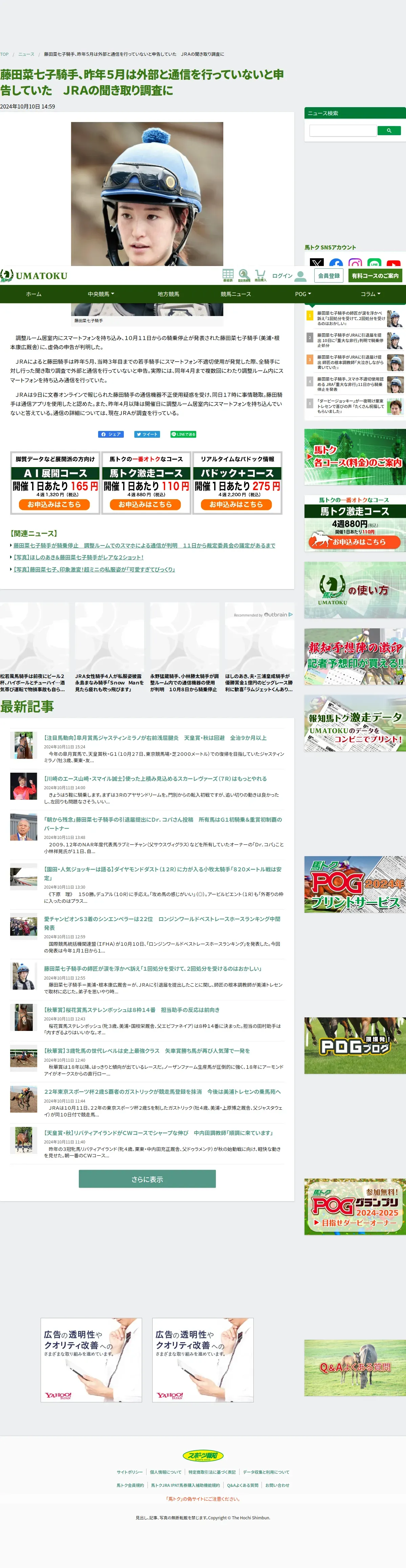Click the UMATOKU の使い方 banner
This screenshot has width=406, height=1568.
click(355, 590)
